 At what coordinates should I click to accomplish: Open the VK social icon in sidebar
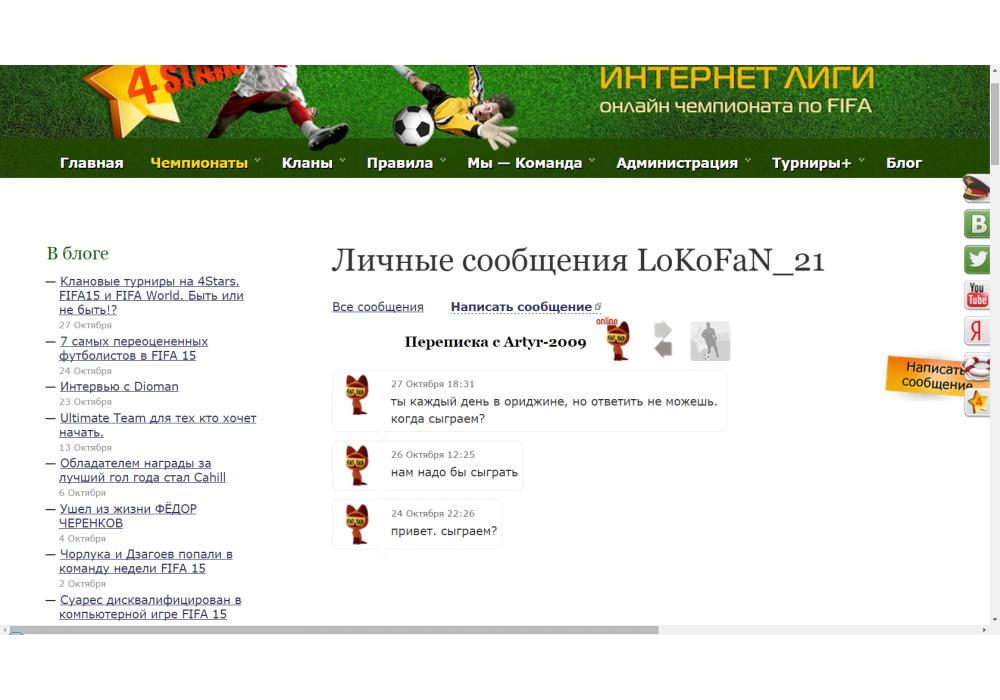click(976, 224)
